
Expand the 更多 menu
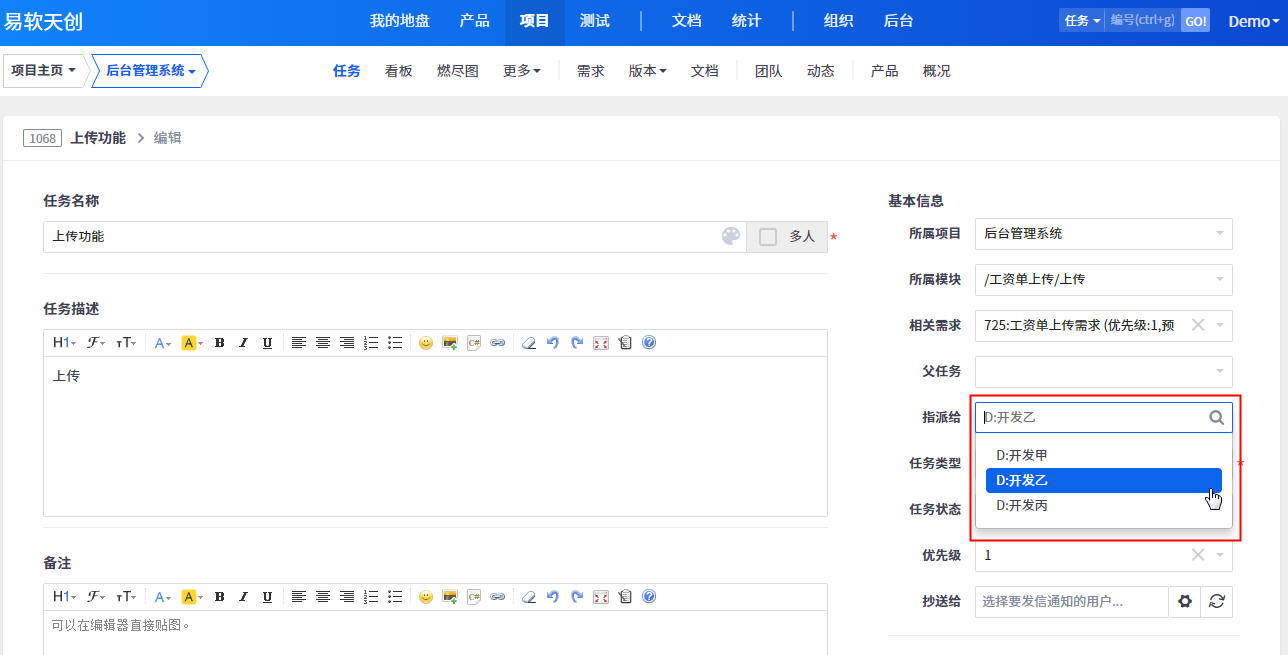click(522, 71)
